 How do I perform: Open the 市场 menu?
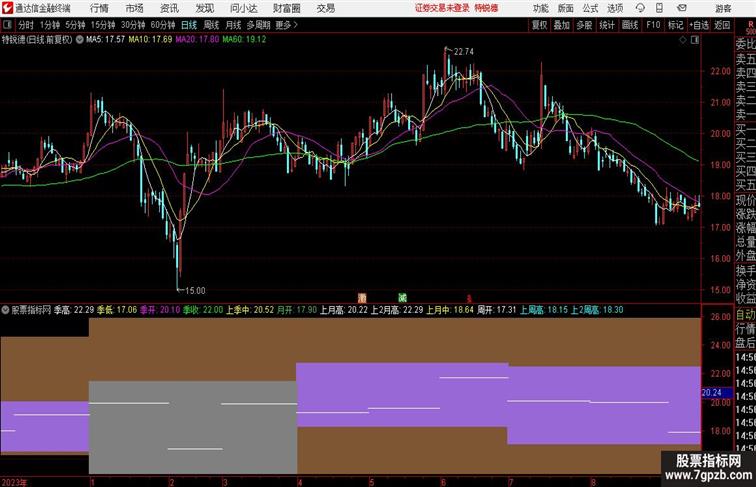tap(135, 8)
